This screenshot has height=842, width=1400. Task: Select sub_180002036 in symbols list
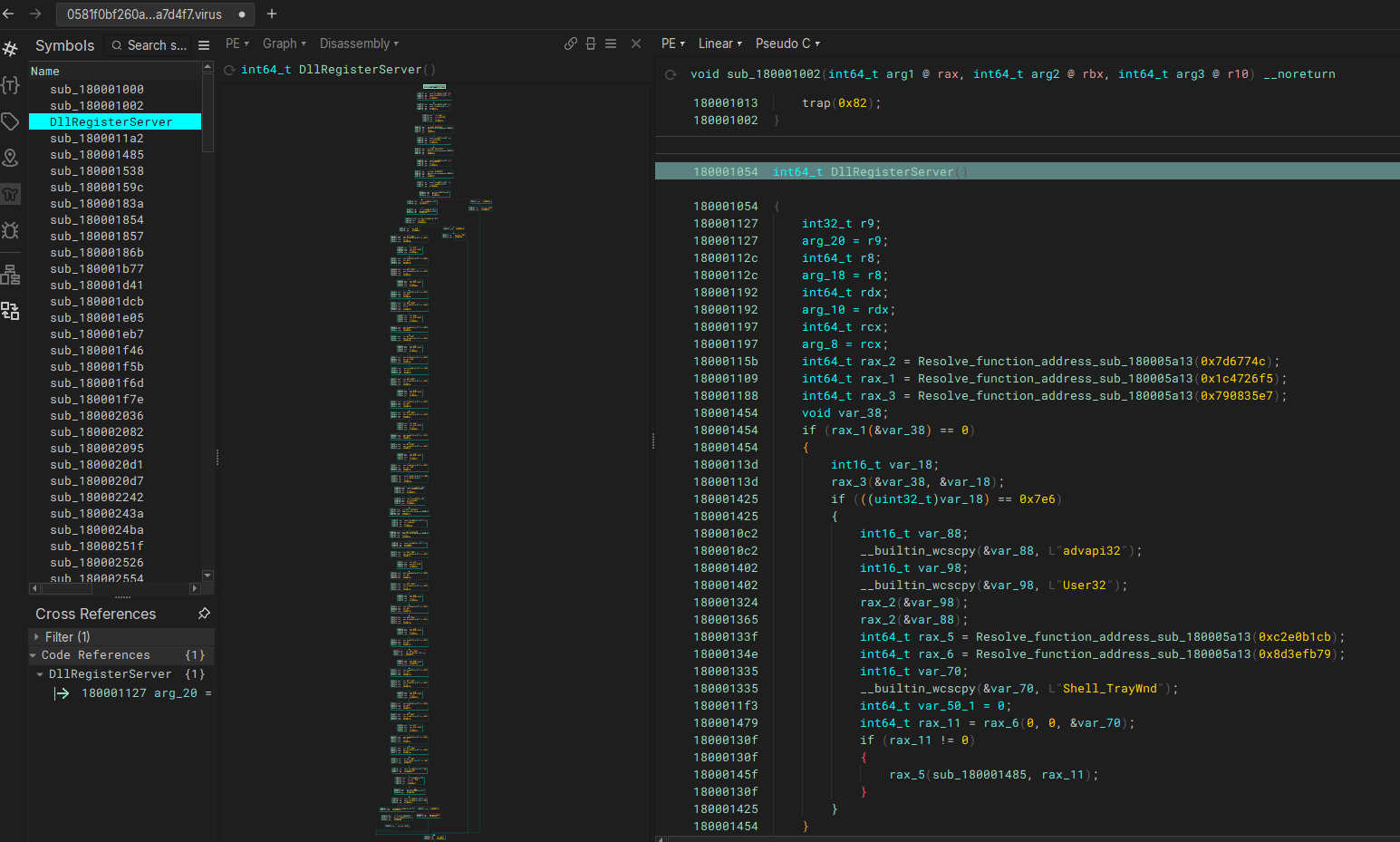pos(97,416)
